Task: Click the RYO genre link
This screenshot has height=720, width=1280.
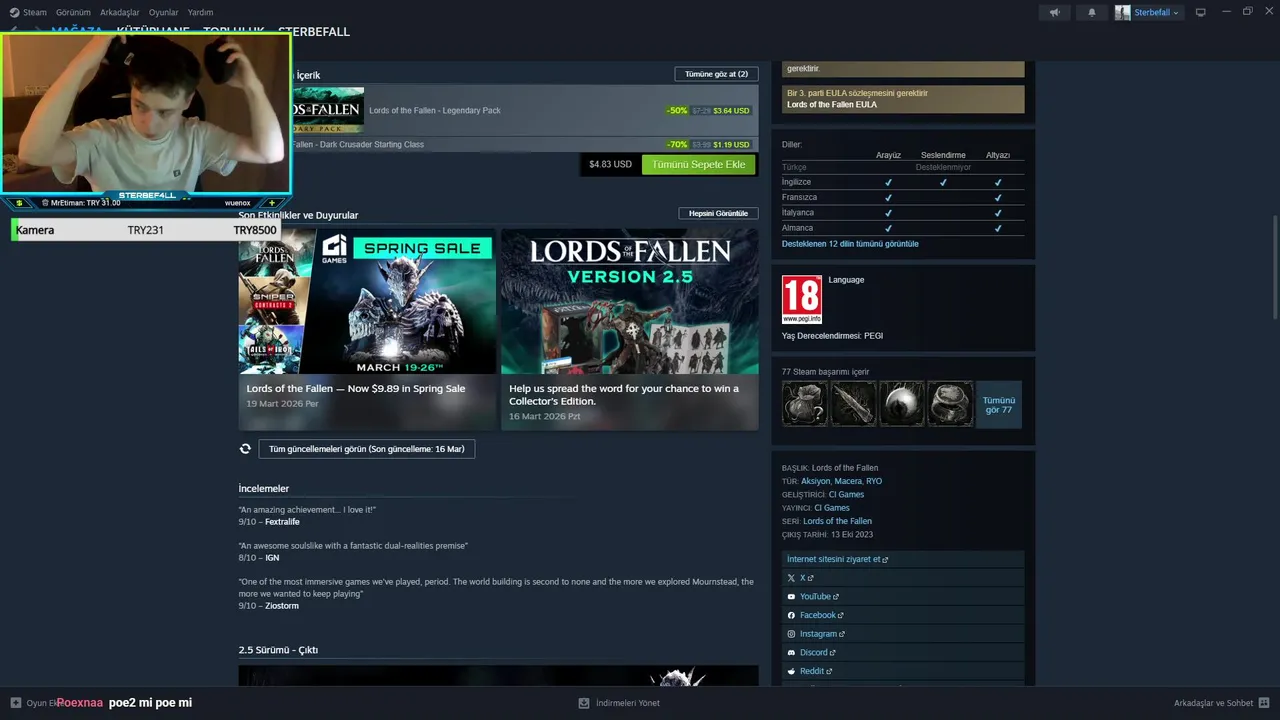Action: [x=874, y=481]
